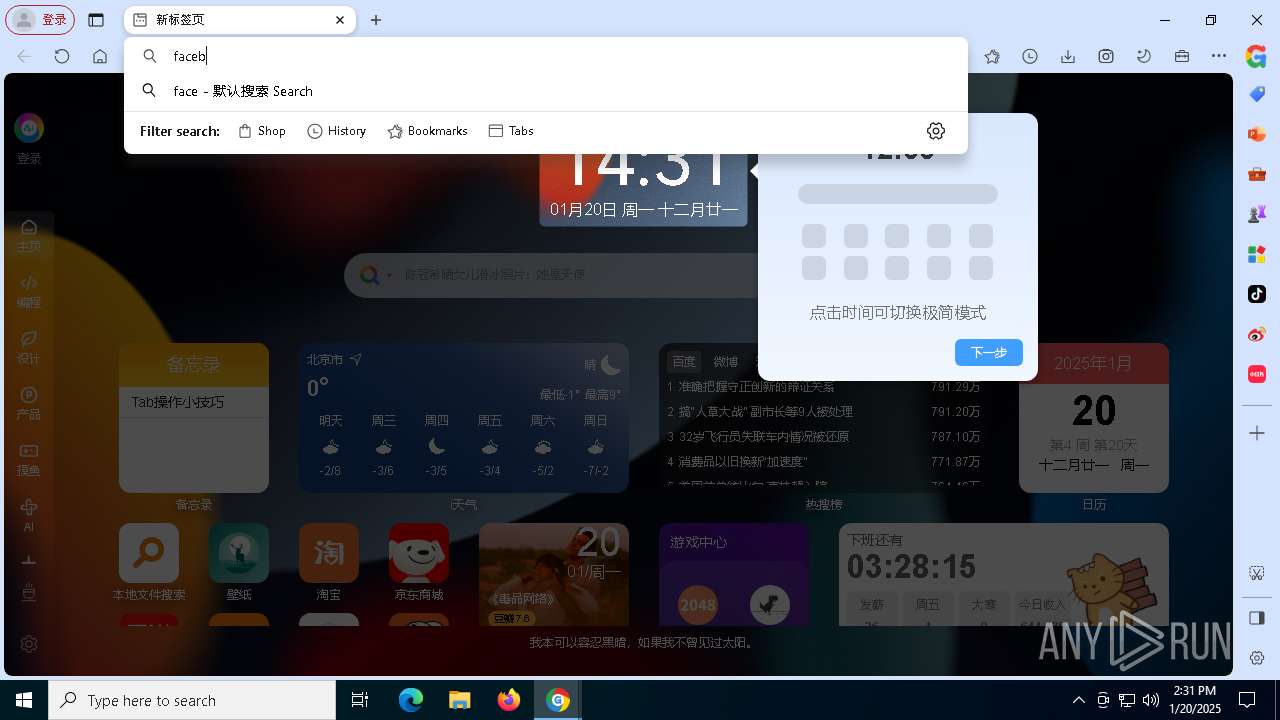Go to the browser home page

click(x=100, y=57)
